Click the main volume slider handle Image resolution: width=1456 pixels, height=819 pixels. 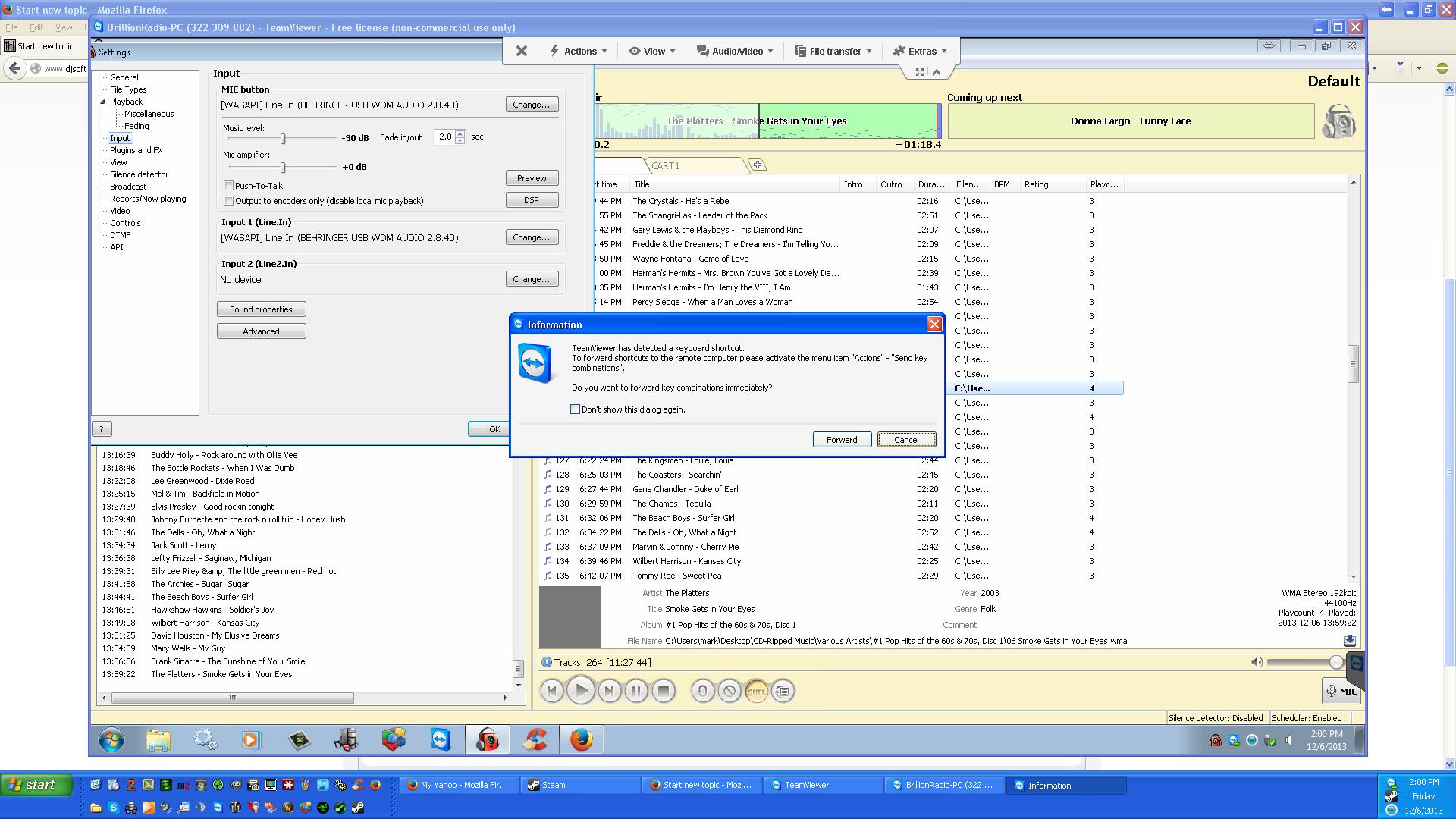(x=1336, y=662)
